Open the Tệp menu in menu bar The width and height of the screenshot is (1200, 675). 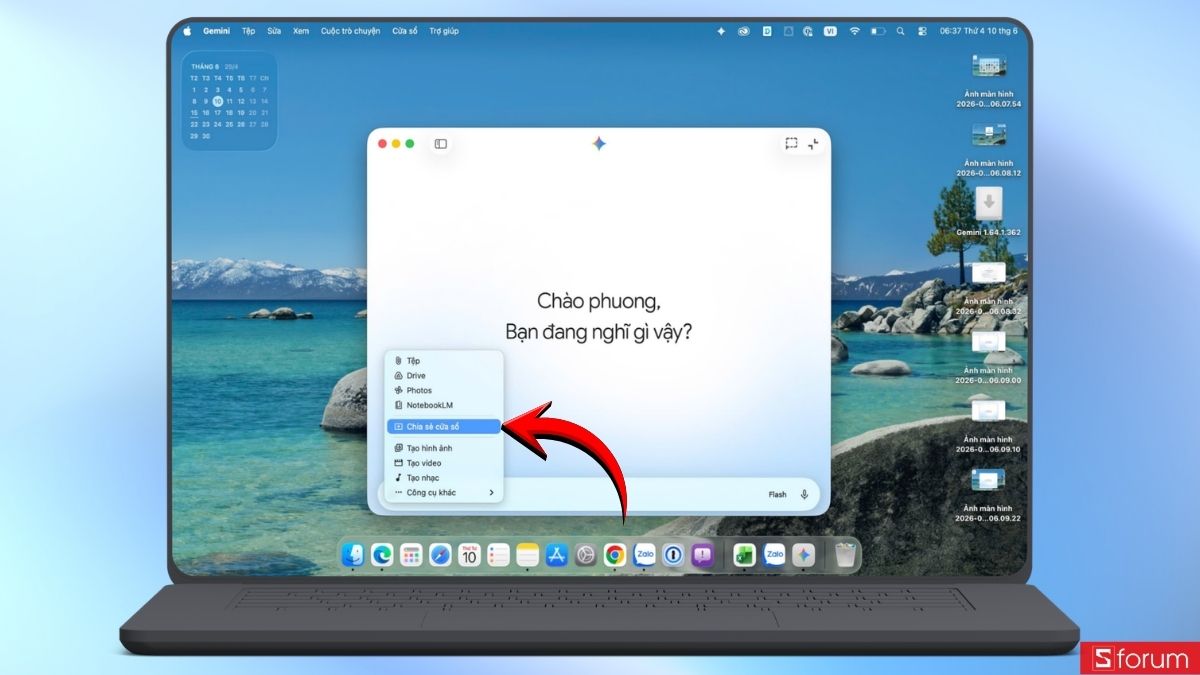[248, 31]
